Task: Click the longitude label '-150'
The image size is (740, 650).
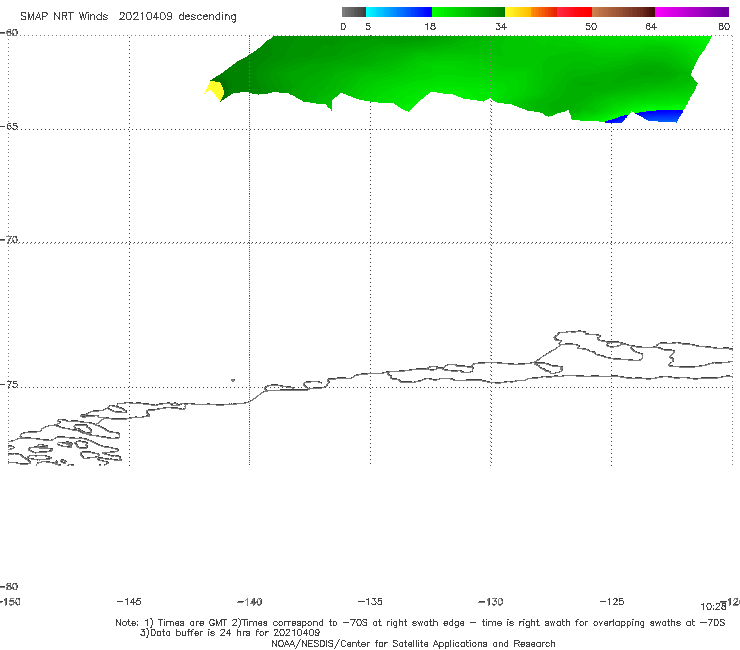Action: tap(10, 602)
